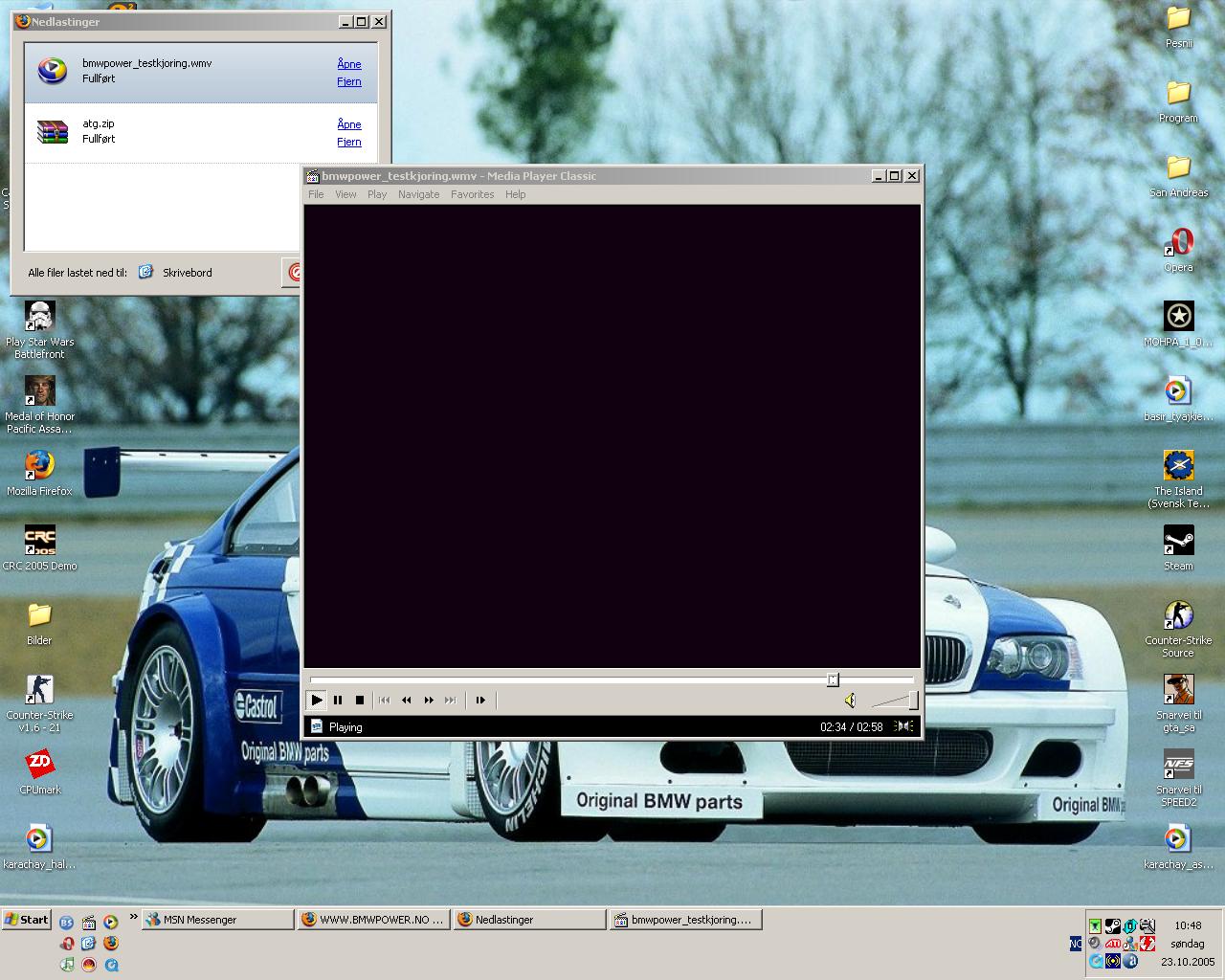Viewport: 1225px width, 980px height.
Task: Open the Bilder folder on desktop
Action: pos(39,623)
